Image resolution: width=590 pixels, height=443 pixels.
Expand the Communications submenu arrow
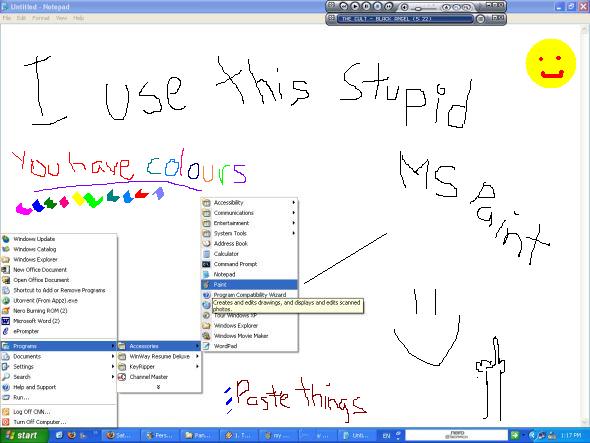(293, 213)
